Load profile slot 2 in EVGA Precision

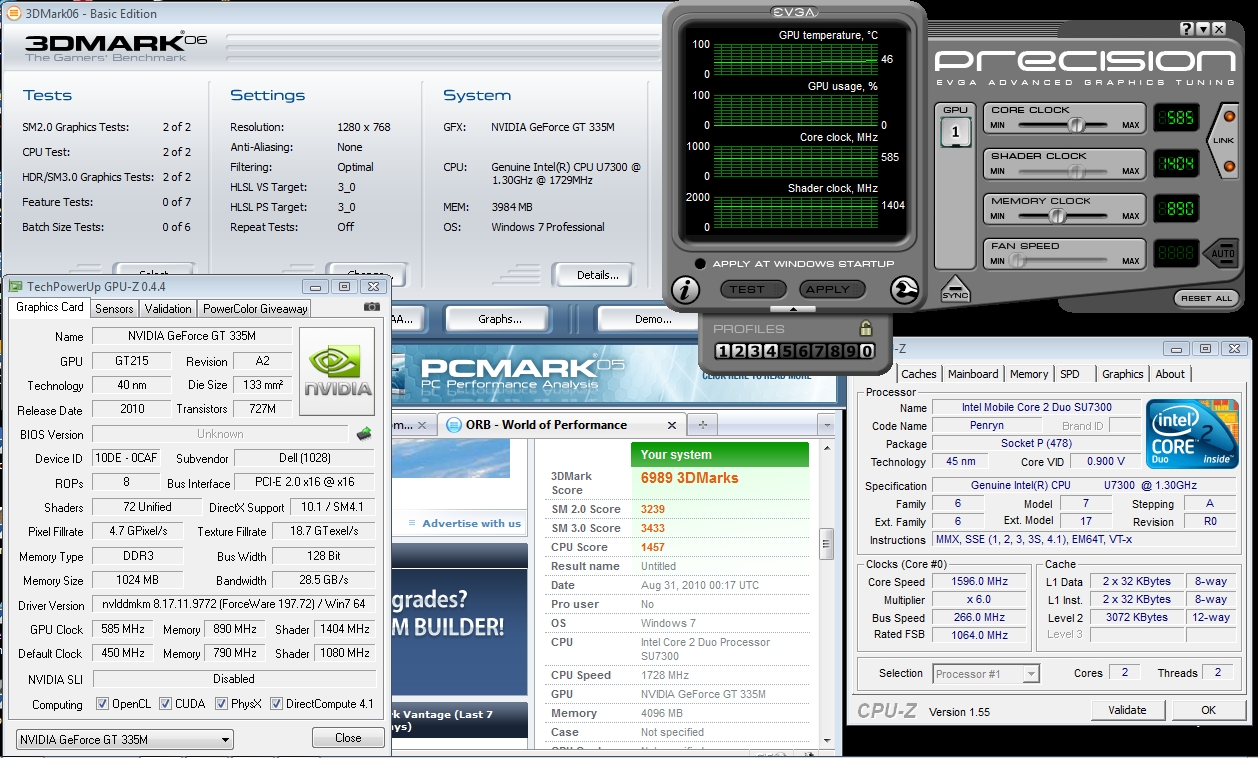(739, 351)
